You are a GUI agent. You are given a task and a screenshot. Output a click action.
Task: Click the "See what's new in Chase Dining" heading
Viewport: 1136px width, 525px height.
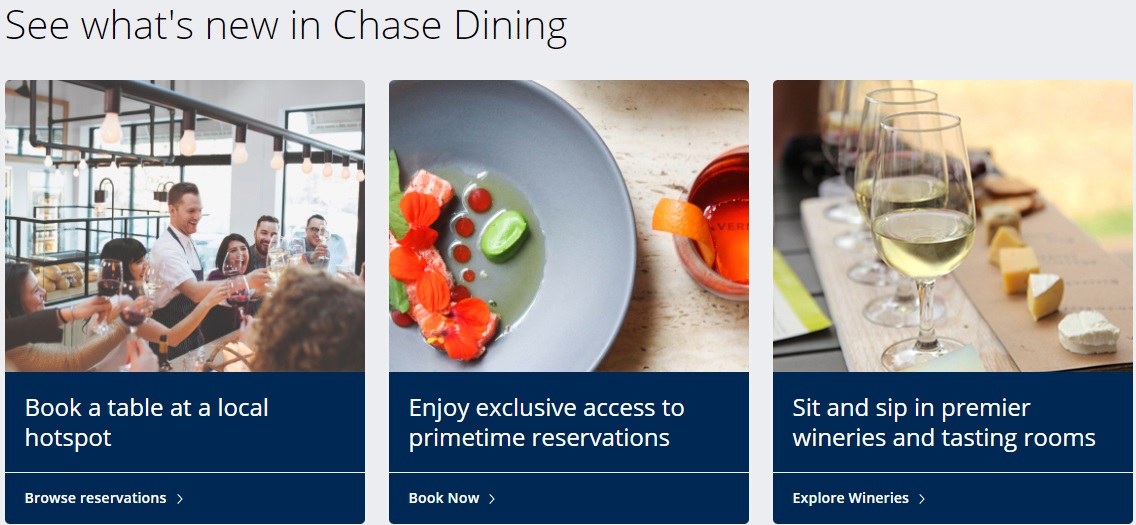(x=286, y=26)
